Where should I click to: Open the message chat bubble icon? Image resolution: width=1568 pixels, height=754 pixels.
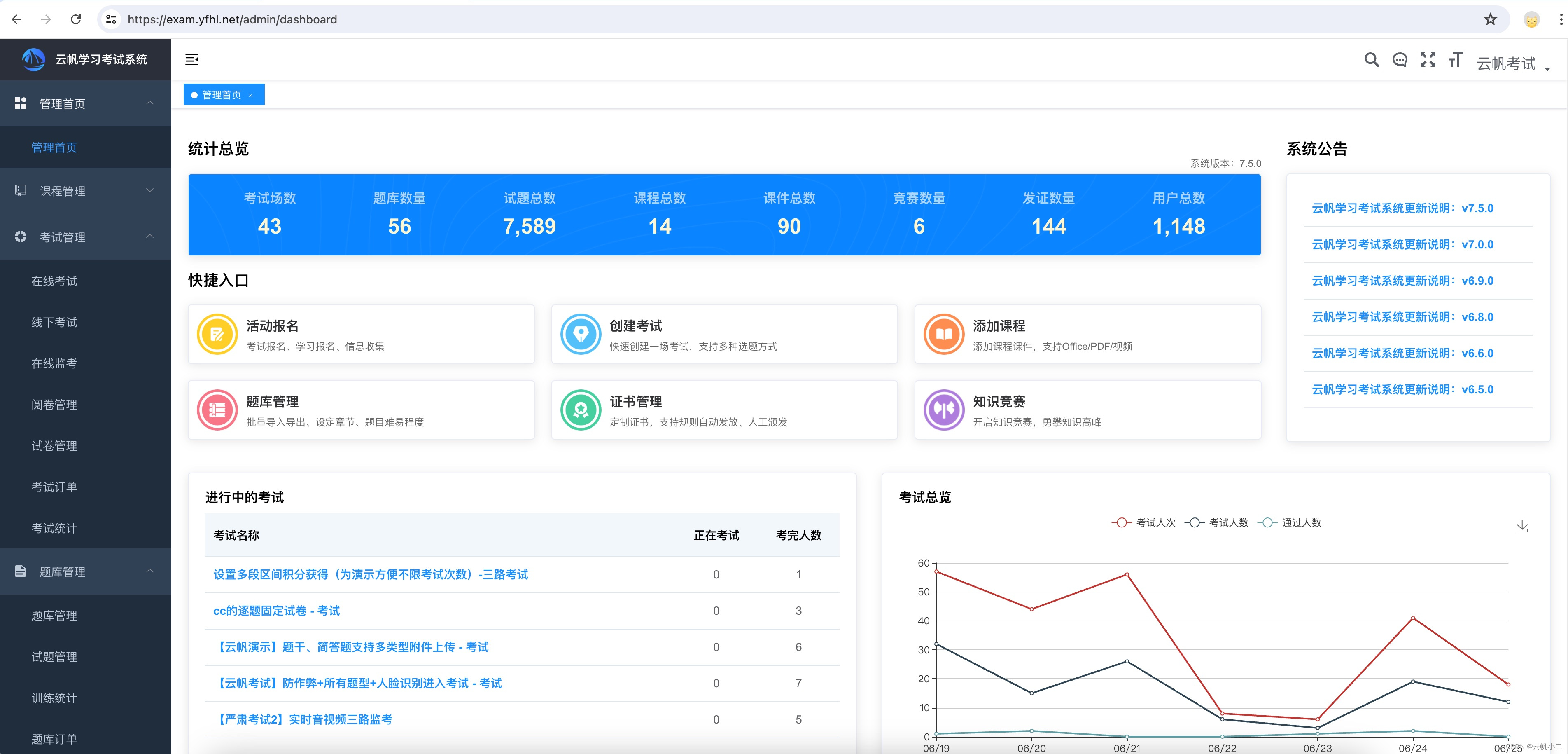[1400, 60]
